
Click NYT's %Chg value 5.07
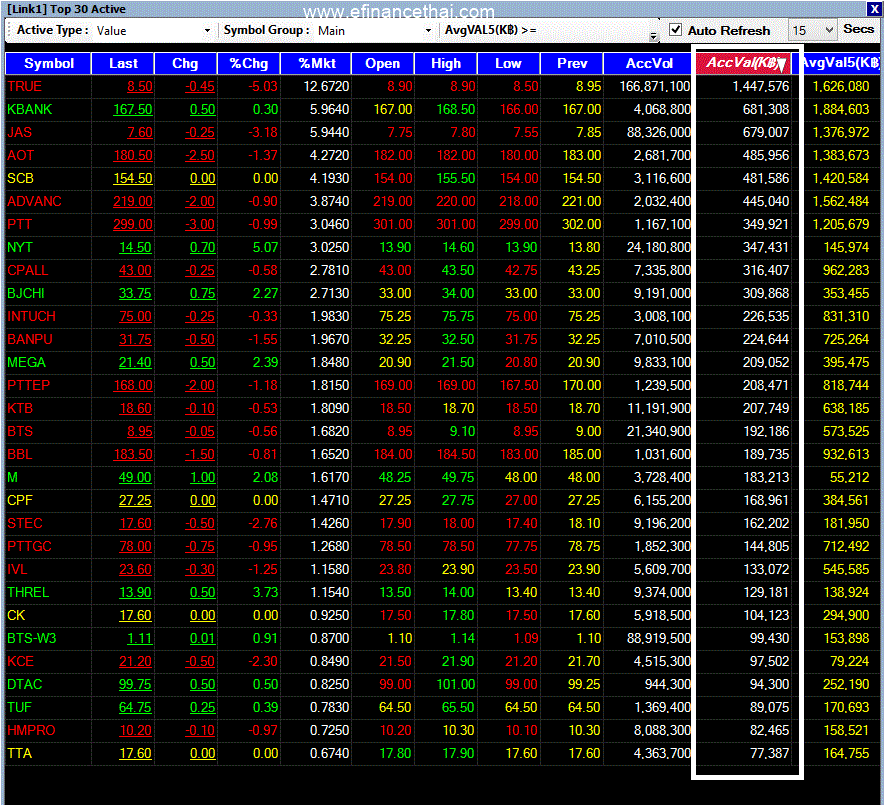point(265,247)
